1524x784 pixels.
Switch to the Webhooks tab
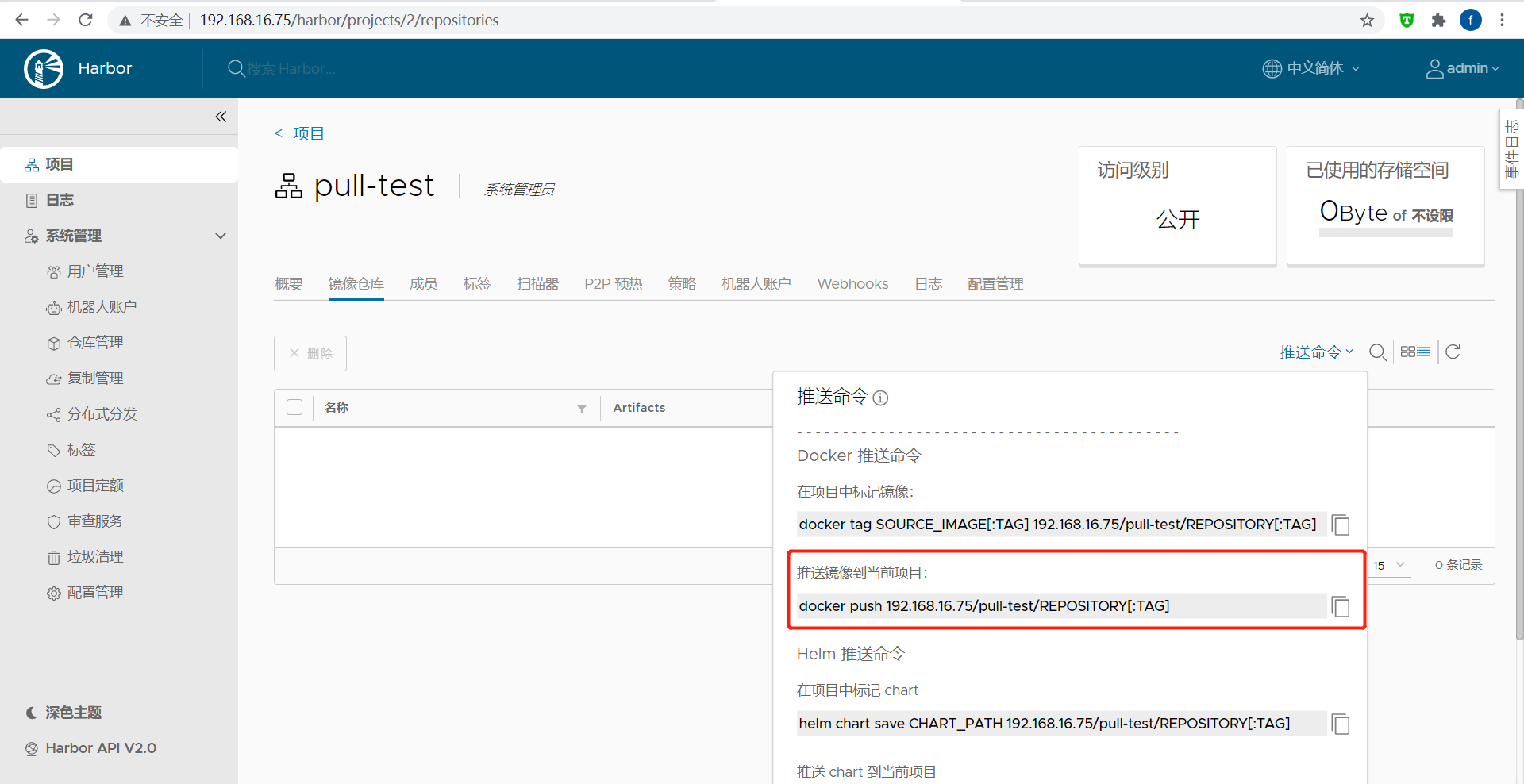point(853,284)
